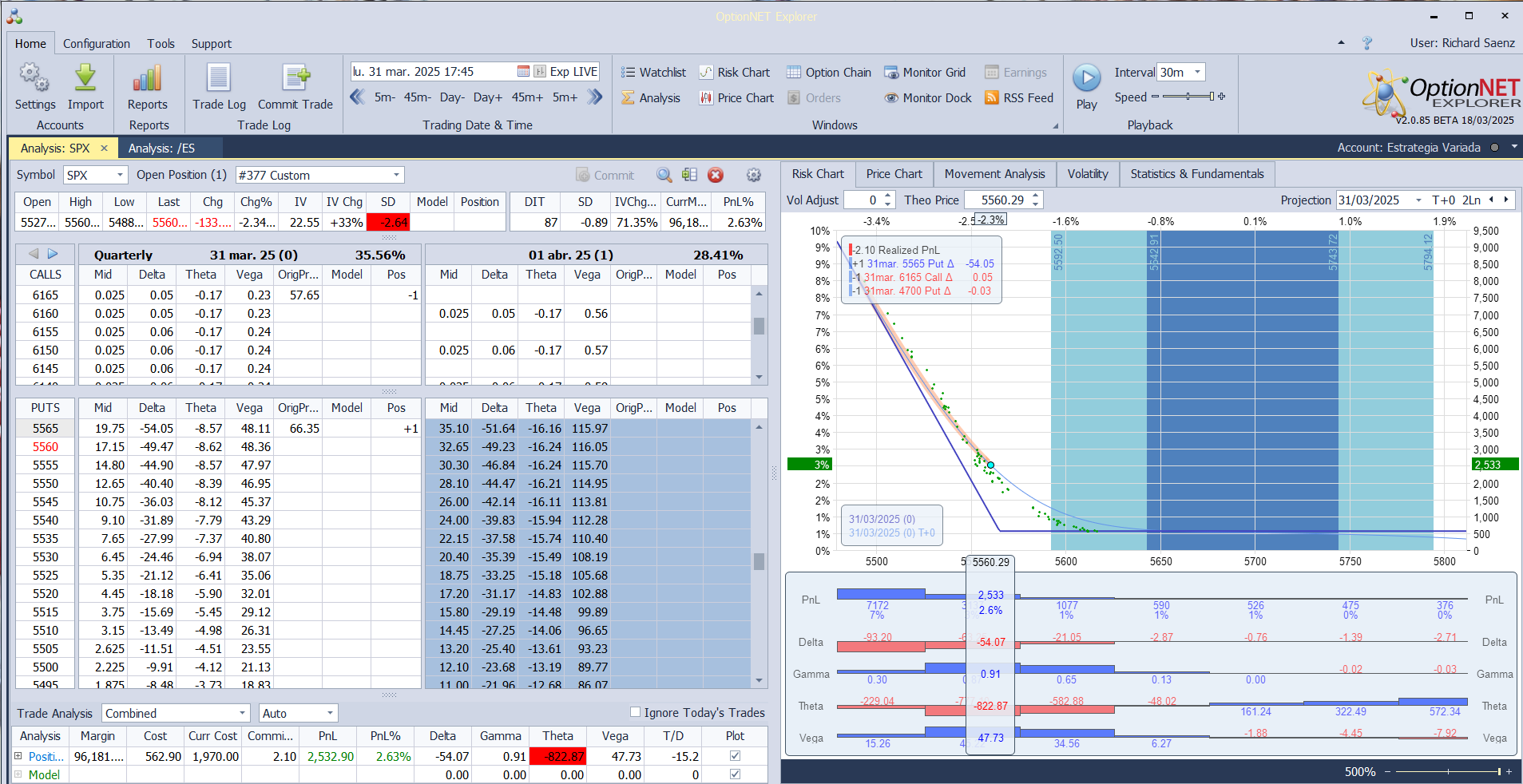
Task: Step forward one day with Day+
Action: coord(487,97)
